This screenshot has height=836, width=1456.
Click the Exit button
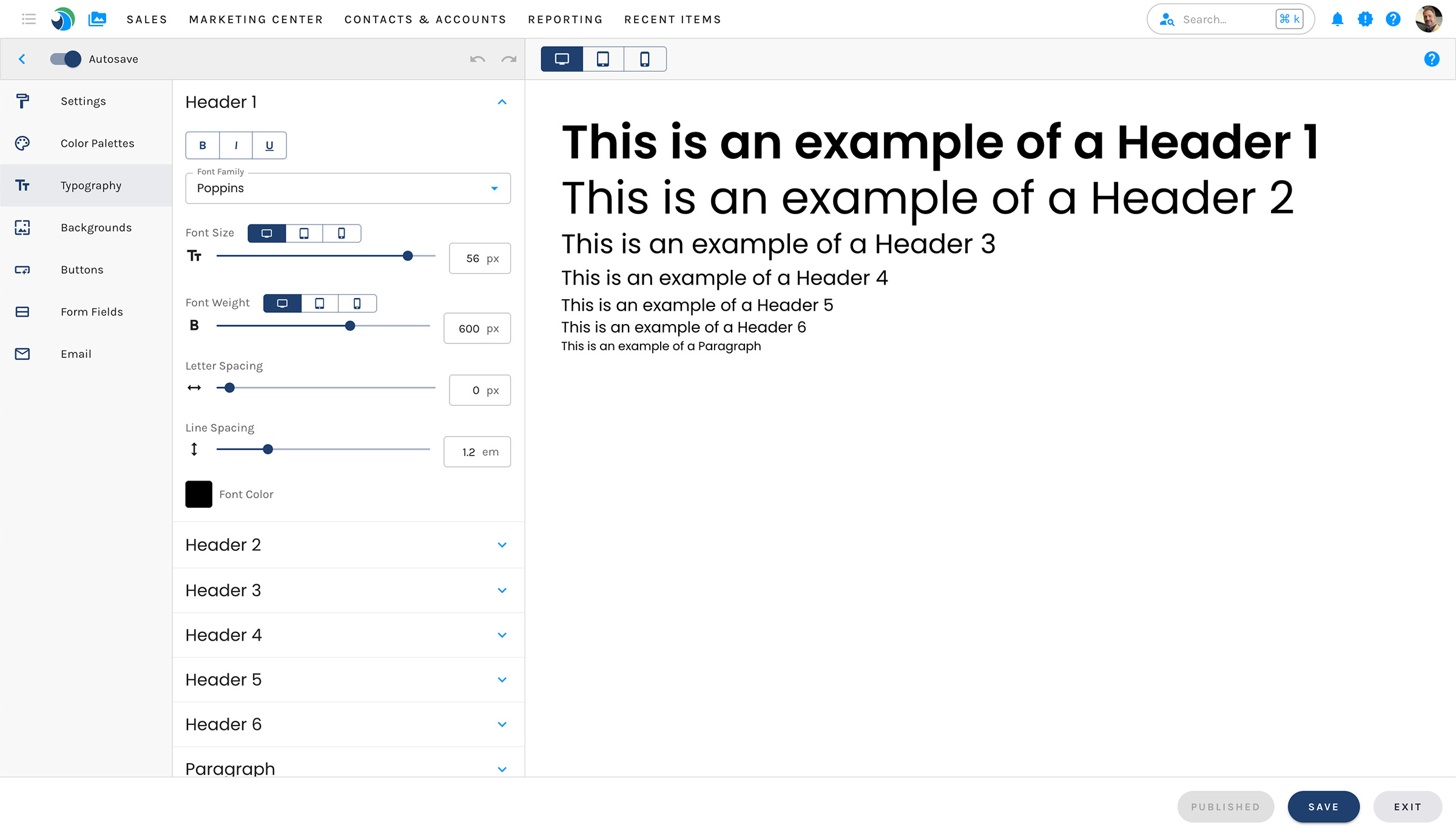[1407, 806]
